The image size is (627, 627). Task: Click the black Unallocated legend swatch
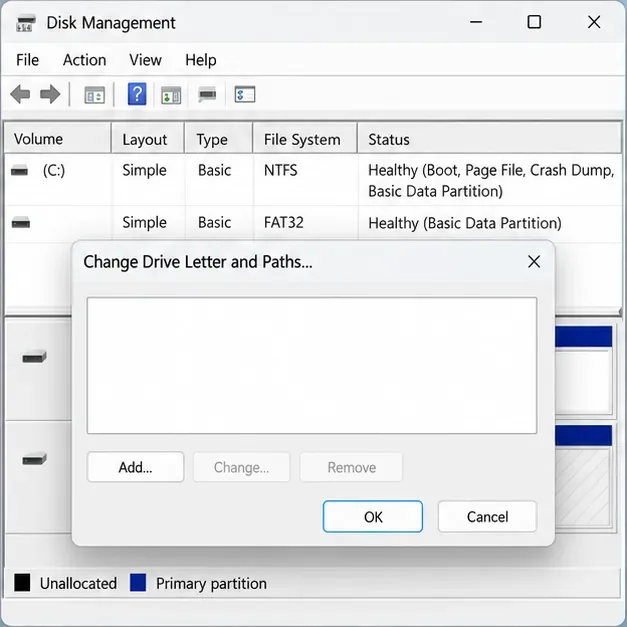pos(22,583)
